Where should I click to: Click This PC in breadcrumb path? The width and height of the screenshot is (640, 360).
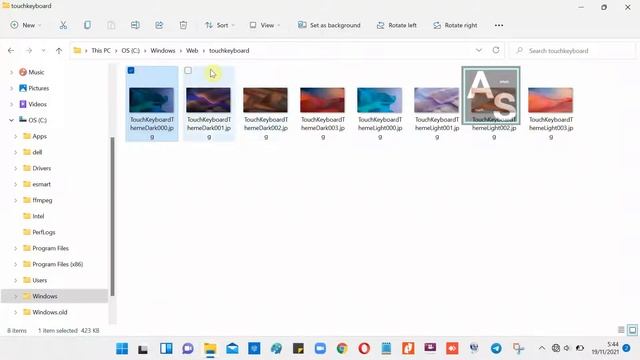(x=101, y=51)
